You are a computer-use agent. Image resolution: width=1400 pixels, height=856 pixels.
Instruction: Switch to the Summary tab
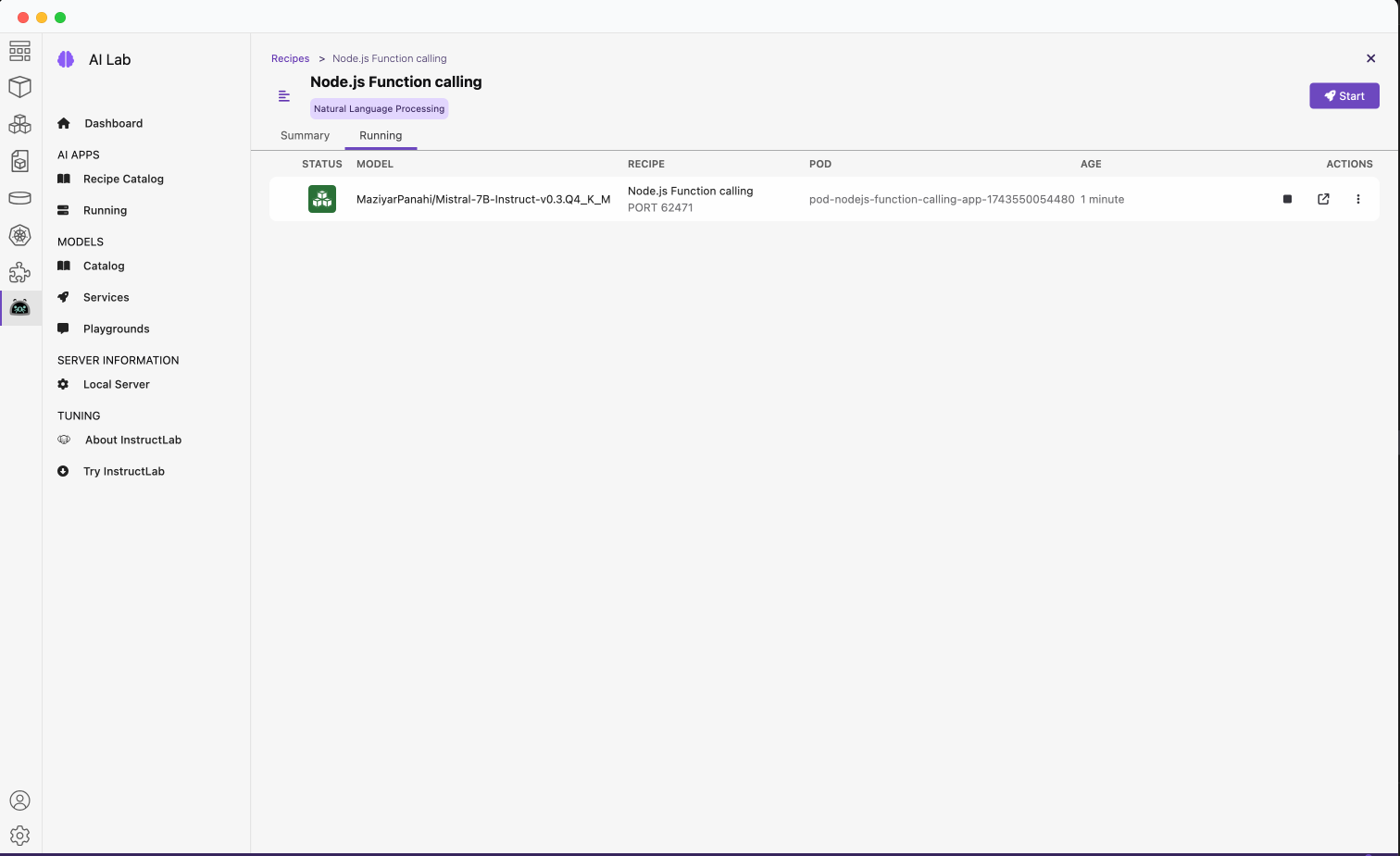(x=305, y=136)
